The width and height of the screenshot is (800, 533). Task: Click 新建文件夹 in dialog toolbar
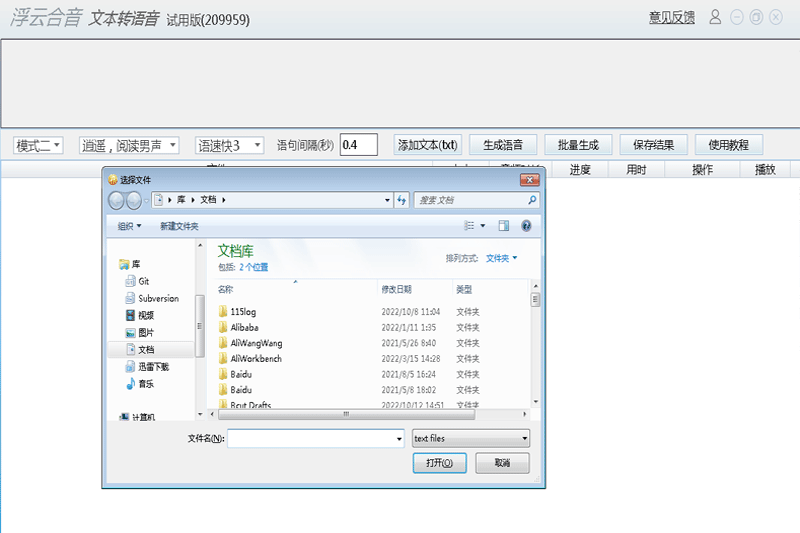point(179,226)
